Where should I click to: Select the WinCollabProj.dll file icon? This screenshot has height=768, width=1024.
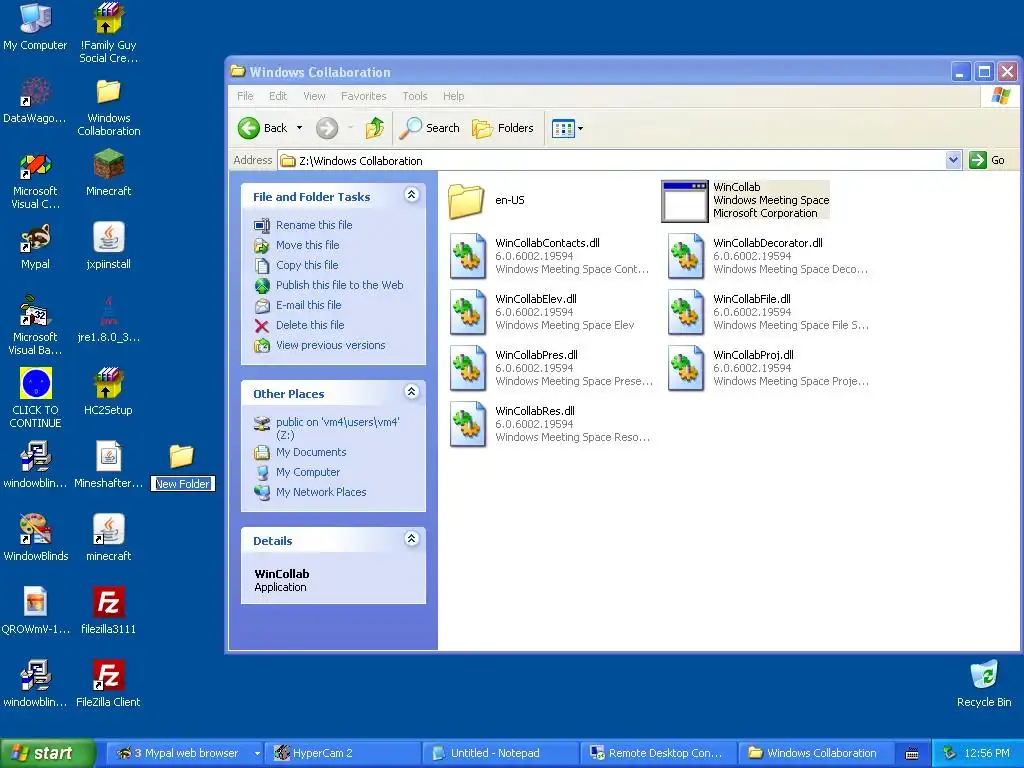click(x=686, y=368)
